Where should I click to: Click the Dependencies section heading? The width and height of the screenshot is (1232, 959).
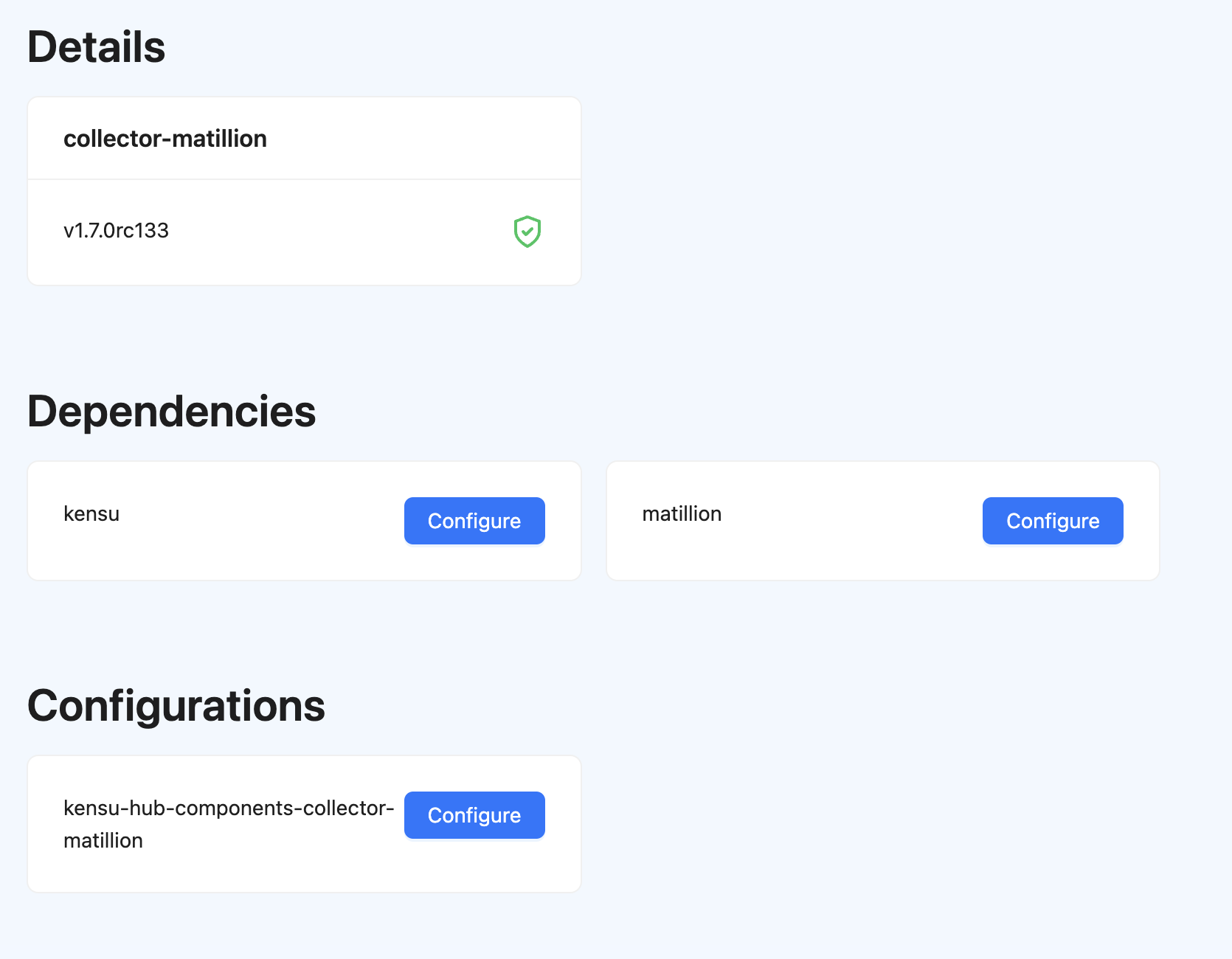pyautogui.click(x=171, y=411)
